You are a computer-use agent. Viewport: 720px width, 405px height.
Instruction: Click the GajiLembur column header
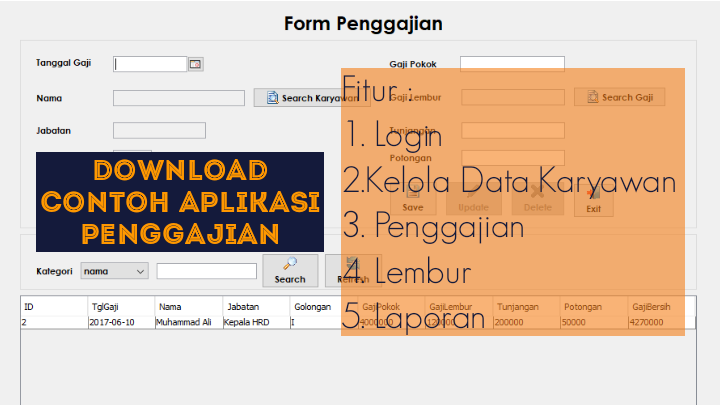(459, 307)
